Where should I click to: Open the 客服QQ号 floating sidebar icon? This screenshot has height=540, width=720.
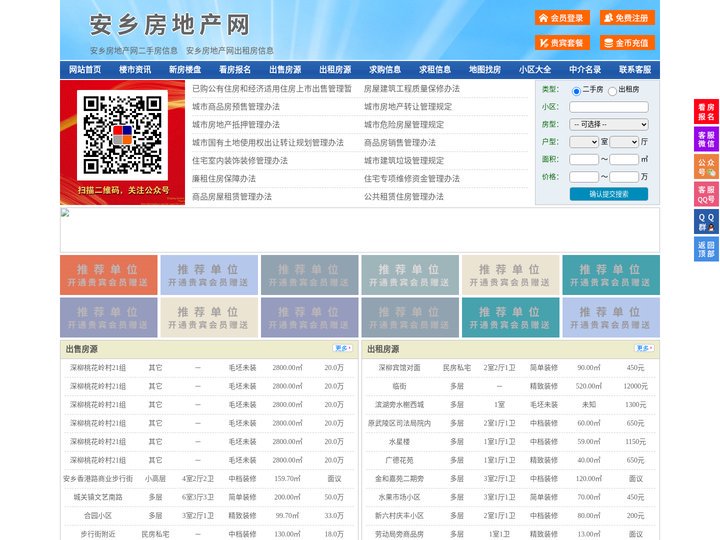point(706,194)
